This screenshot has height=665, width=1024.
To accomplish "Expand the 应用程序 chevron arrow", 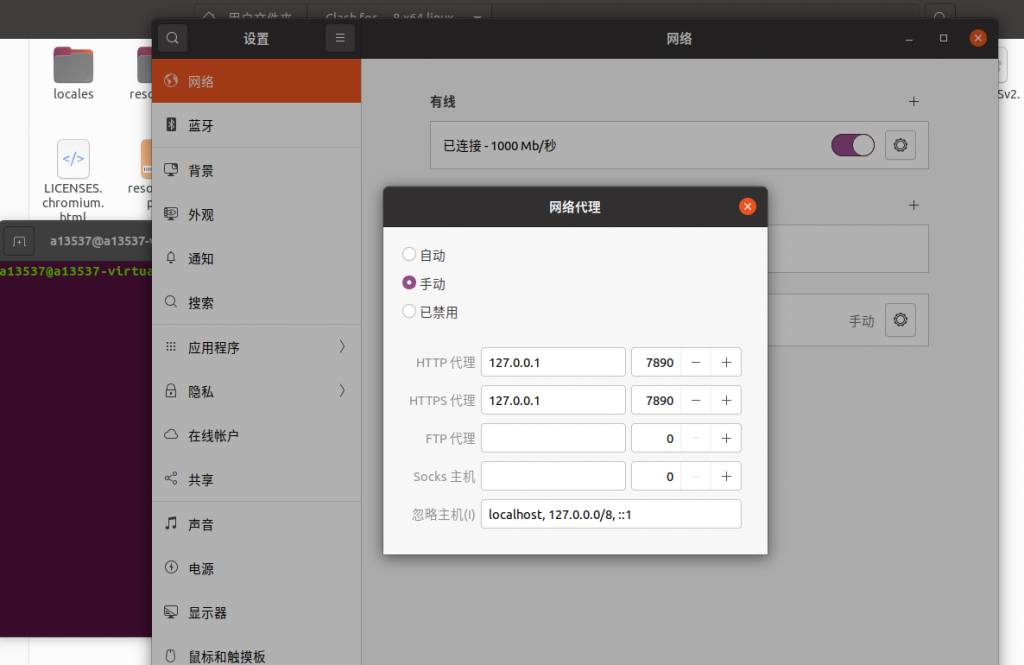I will click(x=342, y=347).
